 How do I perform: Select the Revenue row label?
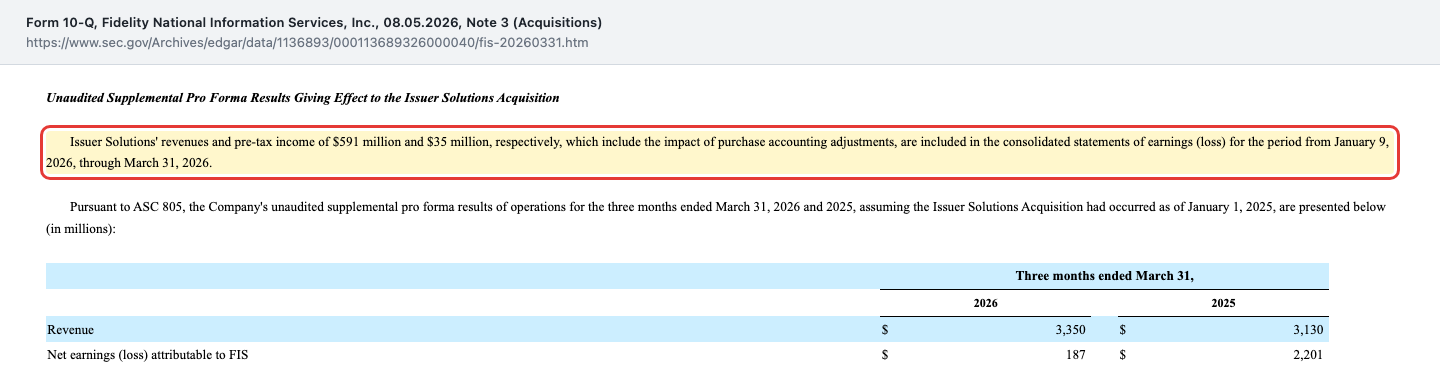coord(71,329)
